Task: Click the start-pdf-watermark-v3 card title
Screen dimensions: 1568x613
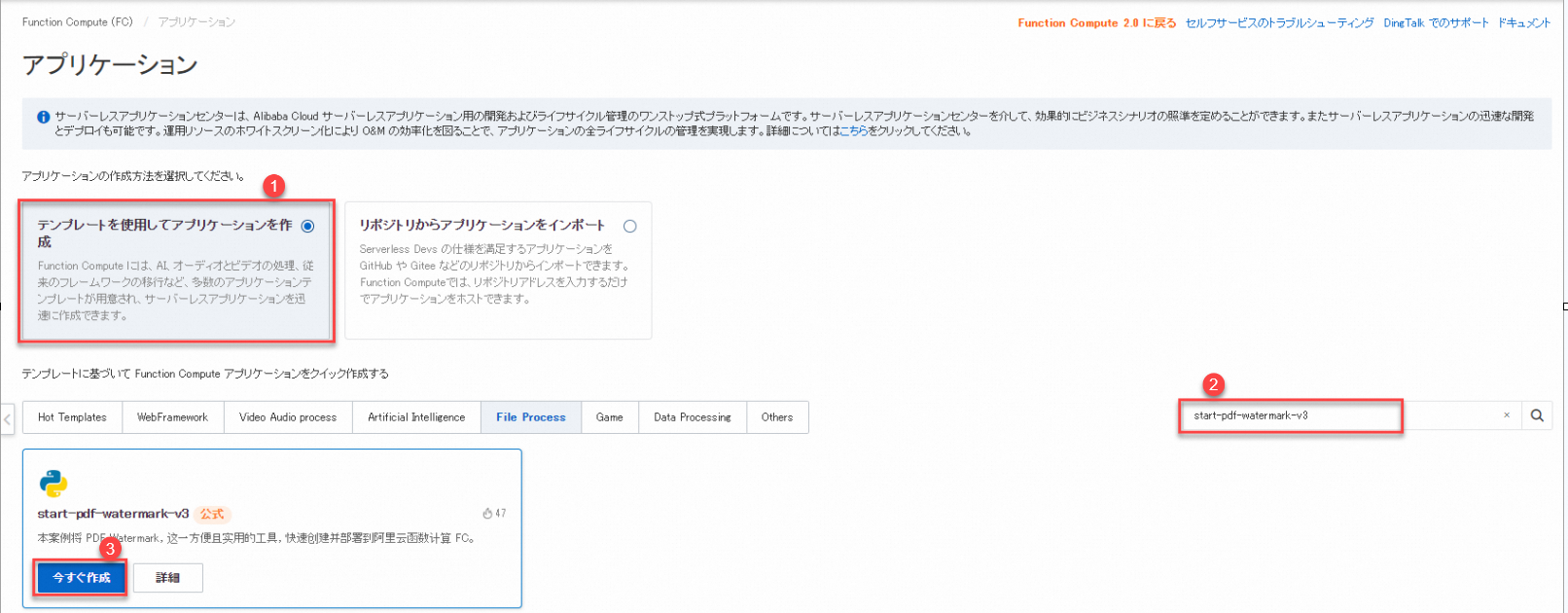Action: [113, 514]
